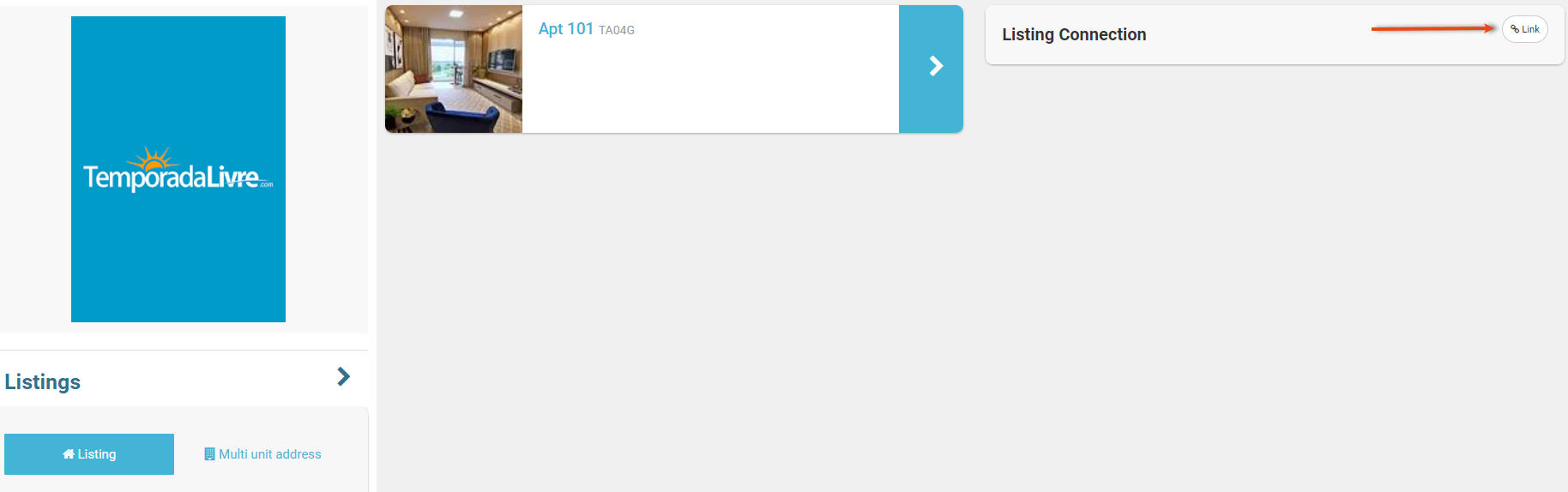Click the building icon beside Multi unit address
Viewport: 1568px width, 492px height.
[209, 454]
